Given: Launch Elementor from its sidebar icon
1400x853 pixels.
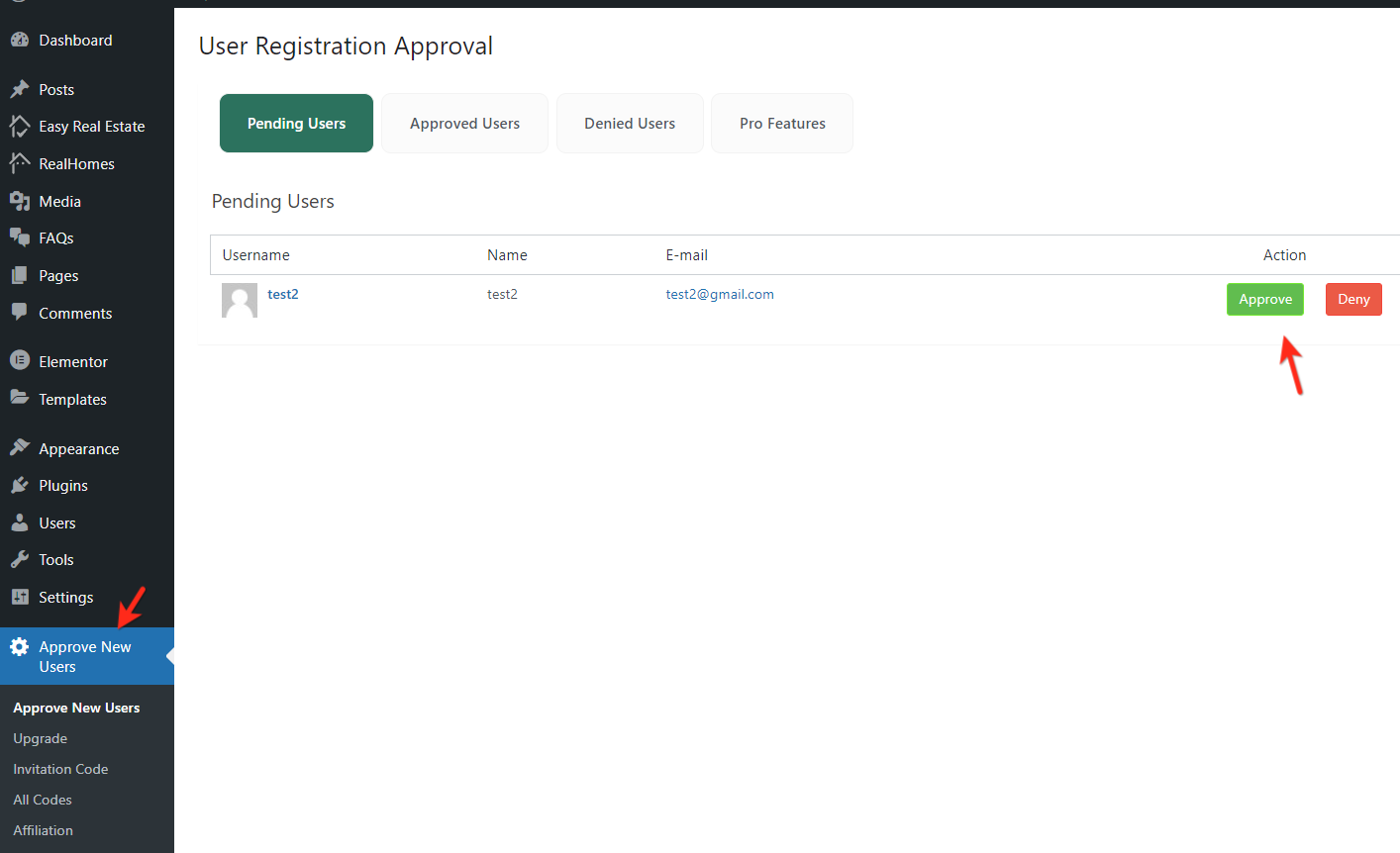Looking at the screenshot, I should [x=21, y=360].
